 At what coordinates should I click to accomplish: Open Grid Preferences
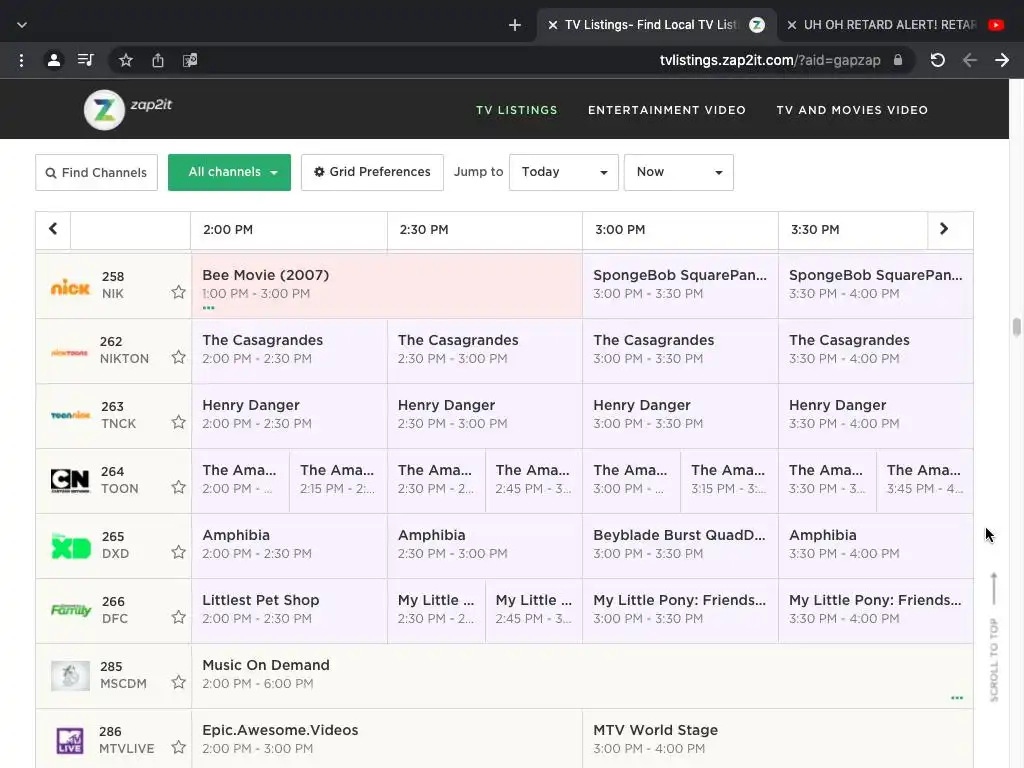[372, 172]
